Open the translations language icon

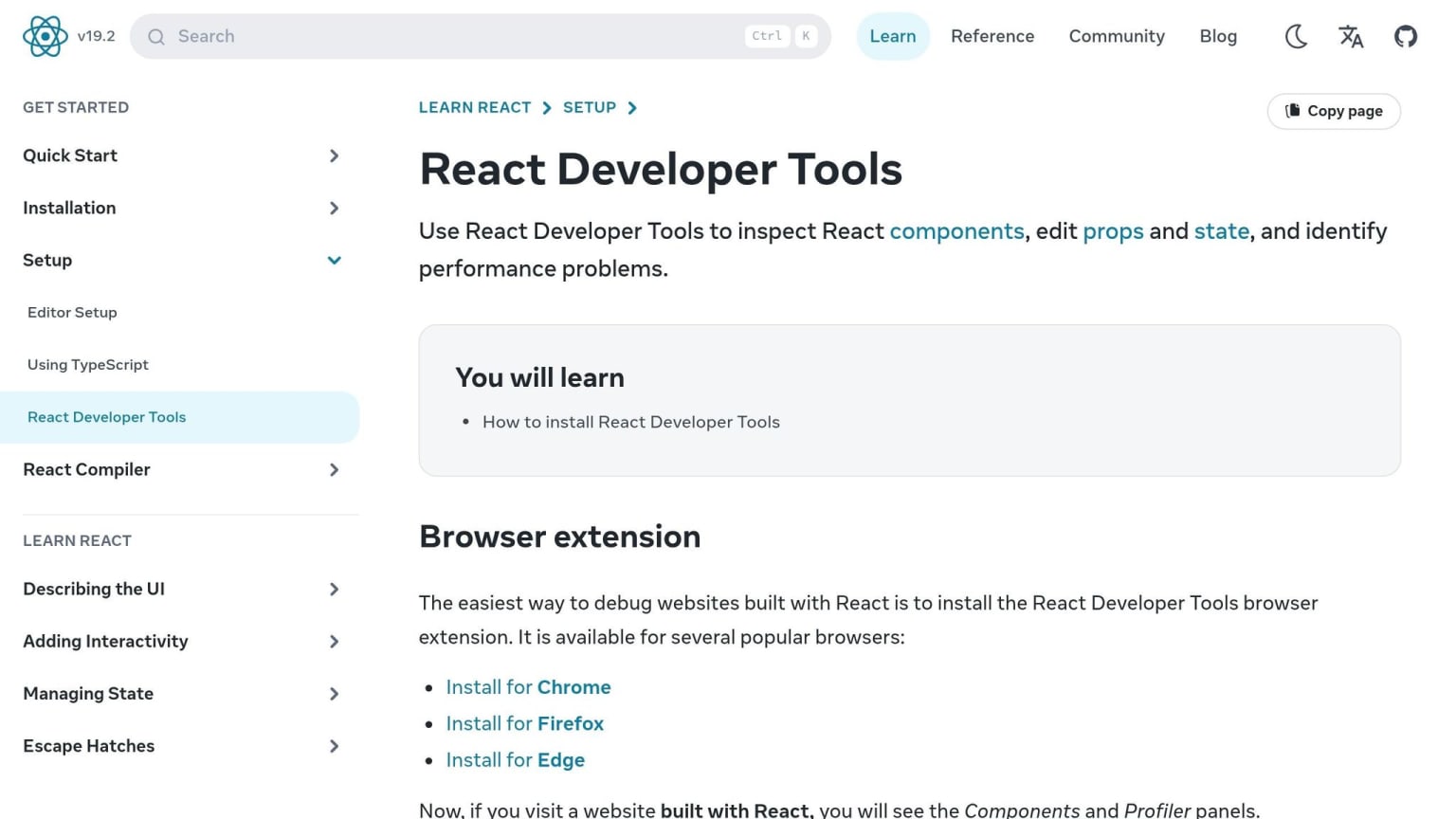coord(1351,36)
